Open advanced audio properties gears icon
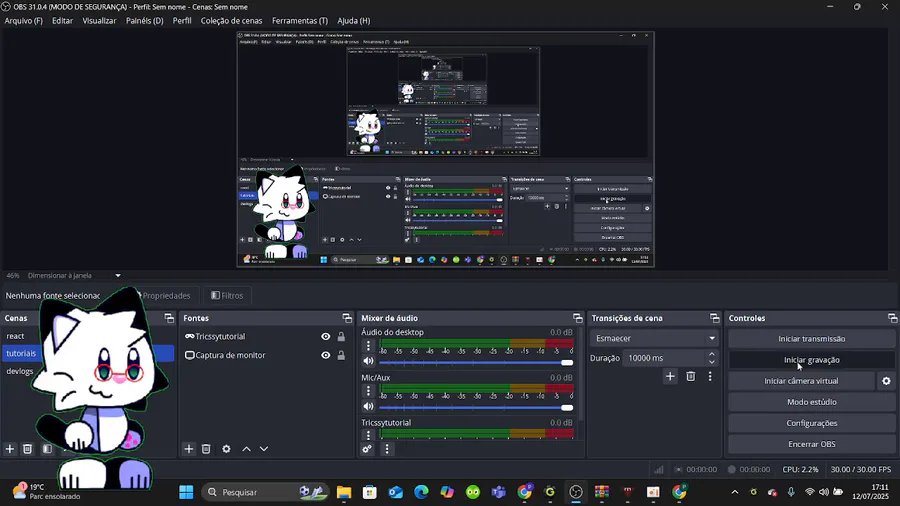Viewport: 900px width, 506px height. 367,449
